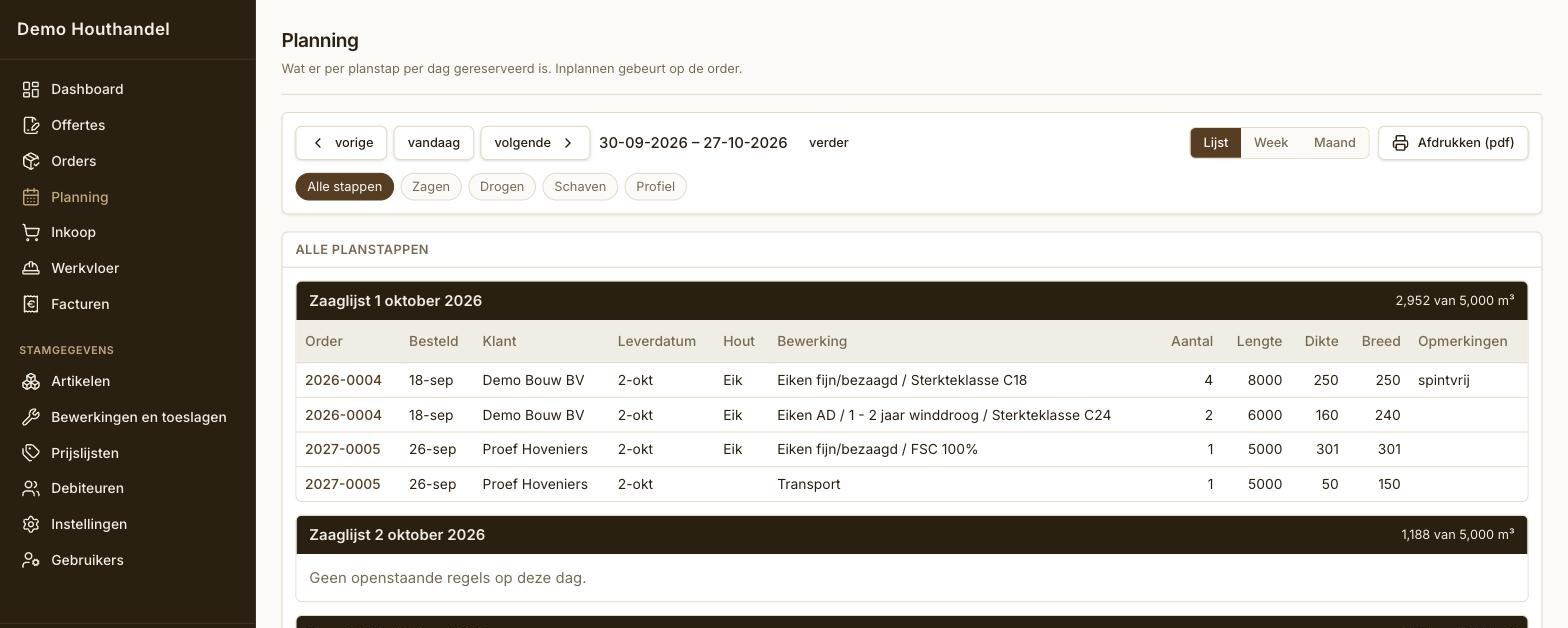Filter planning by Schaven
The width and height of the screenshot is (1568, 628).
coord(580,187)
